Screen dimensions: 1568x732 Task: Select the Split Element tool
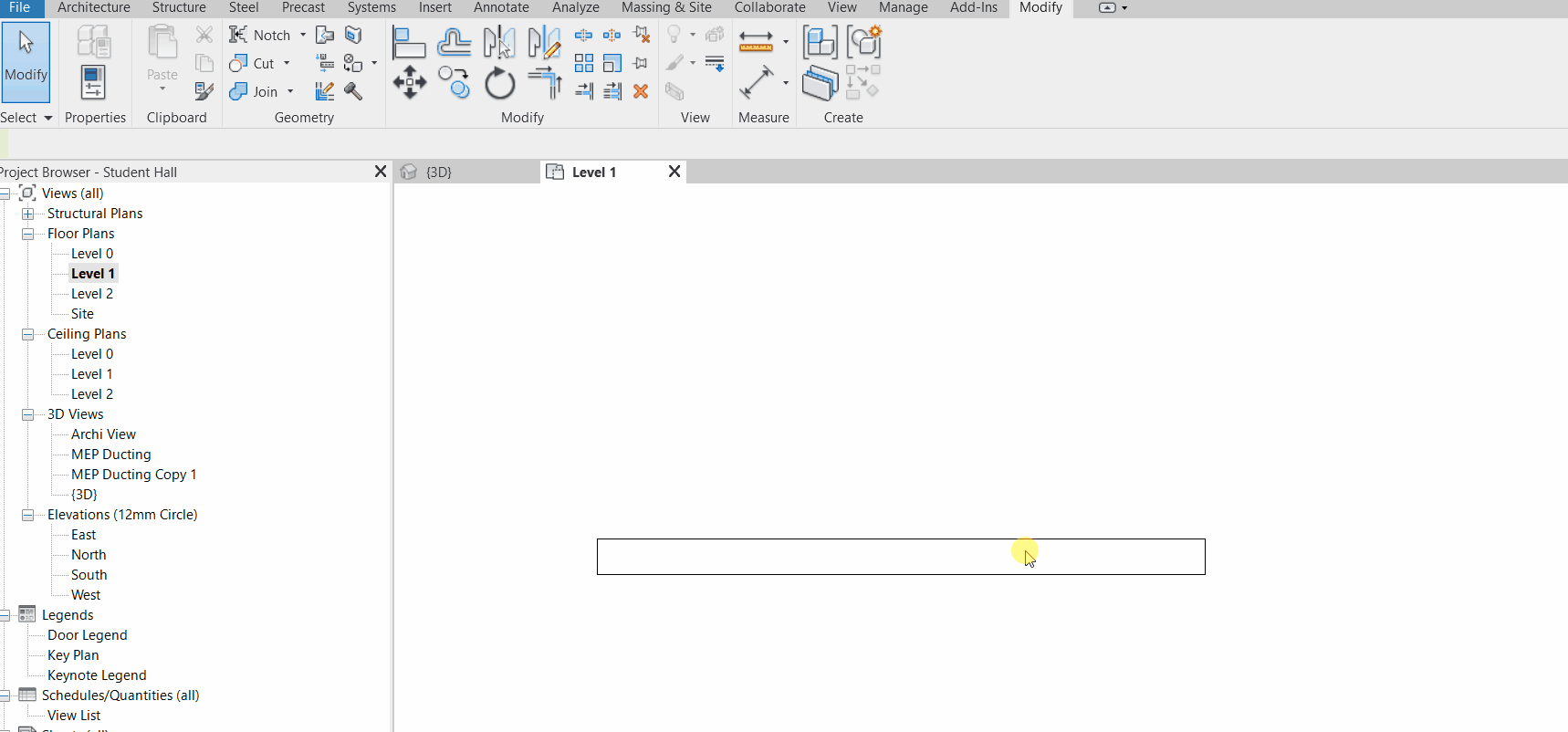coord(583,35)
